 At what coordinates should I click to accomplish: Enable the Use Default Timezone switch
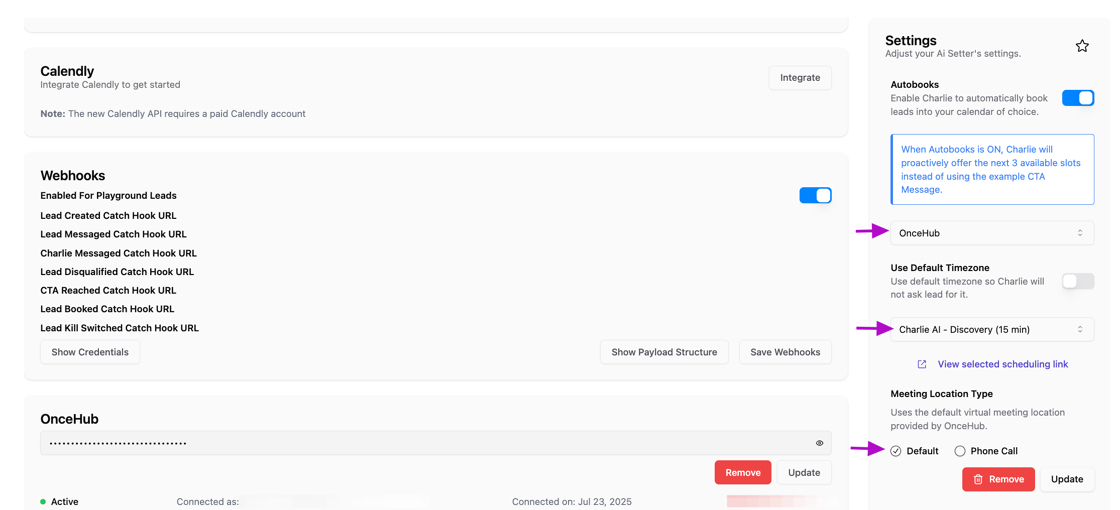coord(1078,281)
